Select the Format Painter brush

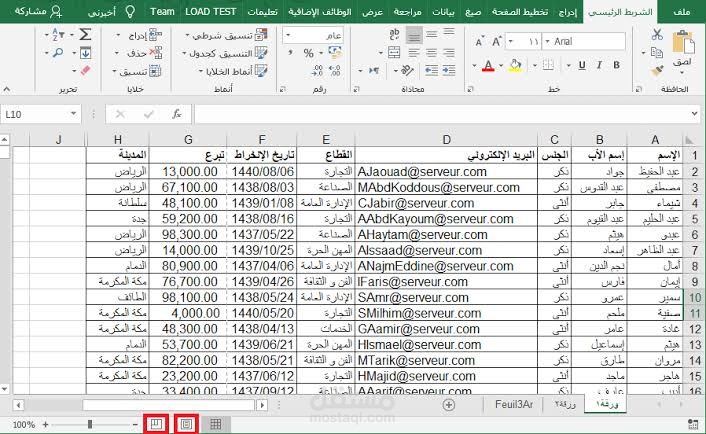(657, 71)
